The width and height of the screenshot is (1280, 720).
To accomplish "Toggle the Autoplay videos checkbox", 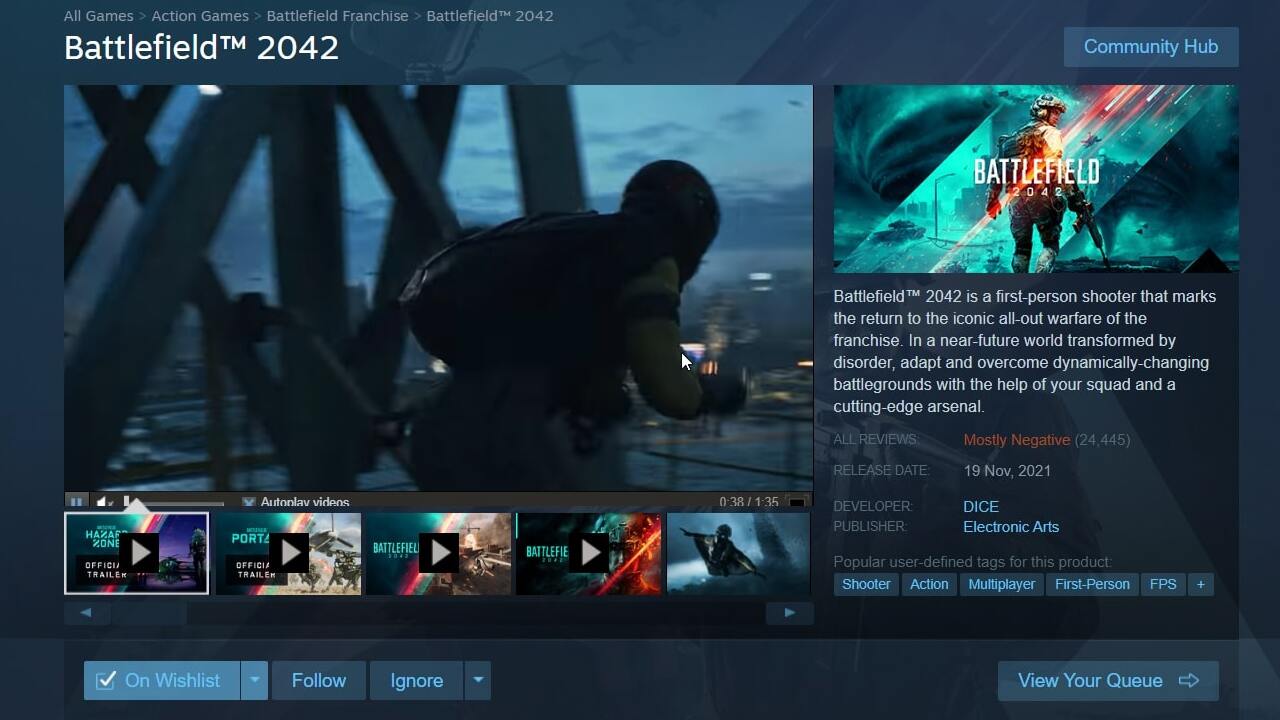I will 249,502.
